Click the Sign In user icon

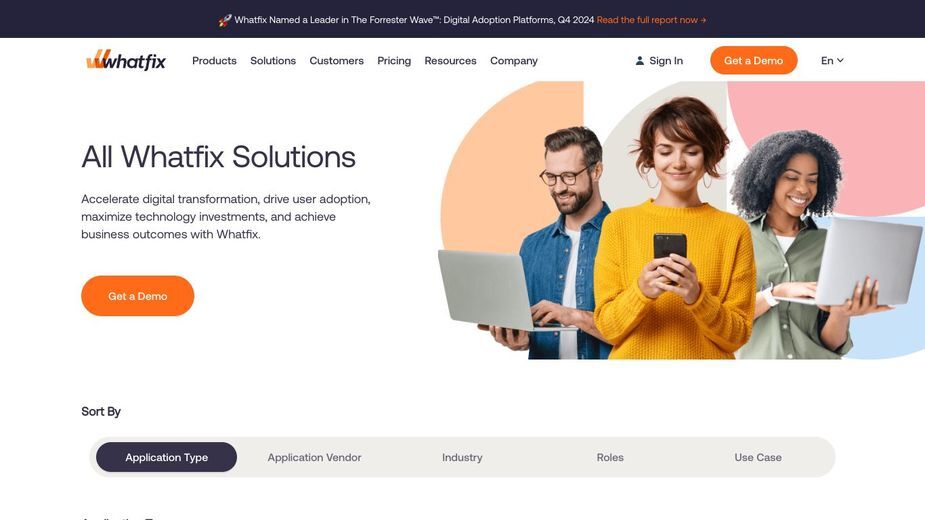click(639, 60)
